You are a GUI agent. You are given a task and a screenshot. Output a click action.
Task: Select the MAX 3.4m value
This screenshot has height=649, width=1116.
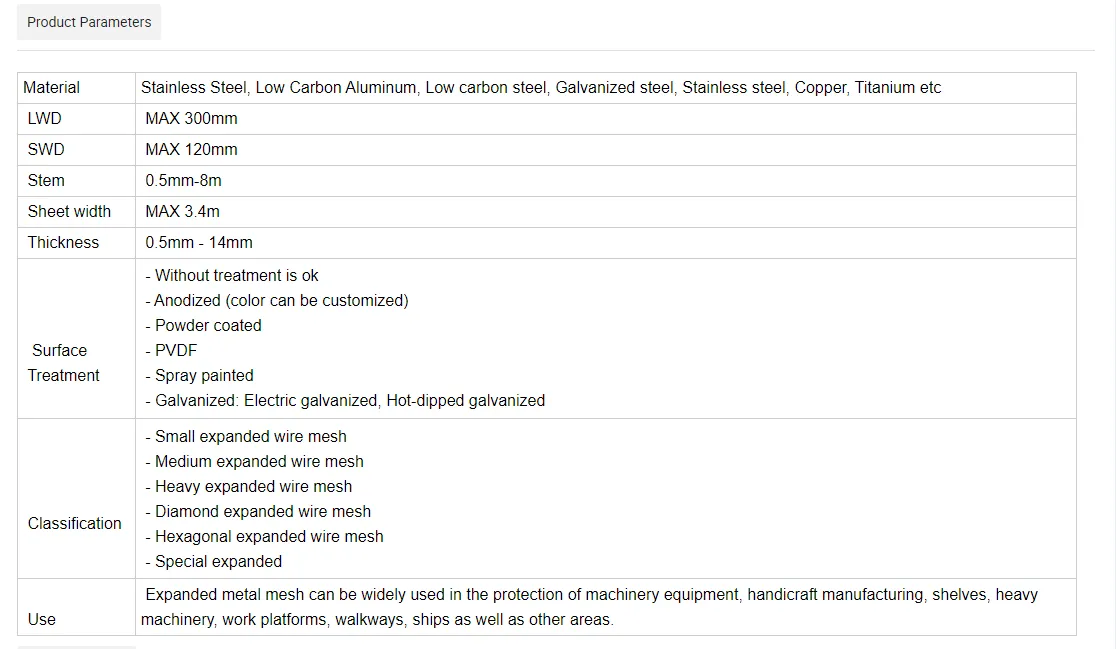click(182, 212)
